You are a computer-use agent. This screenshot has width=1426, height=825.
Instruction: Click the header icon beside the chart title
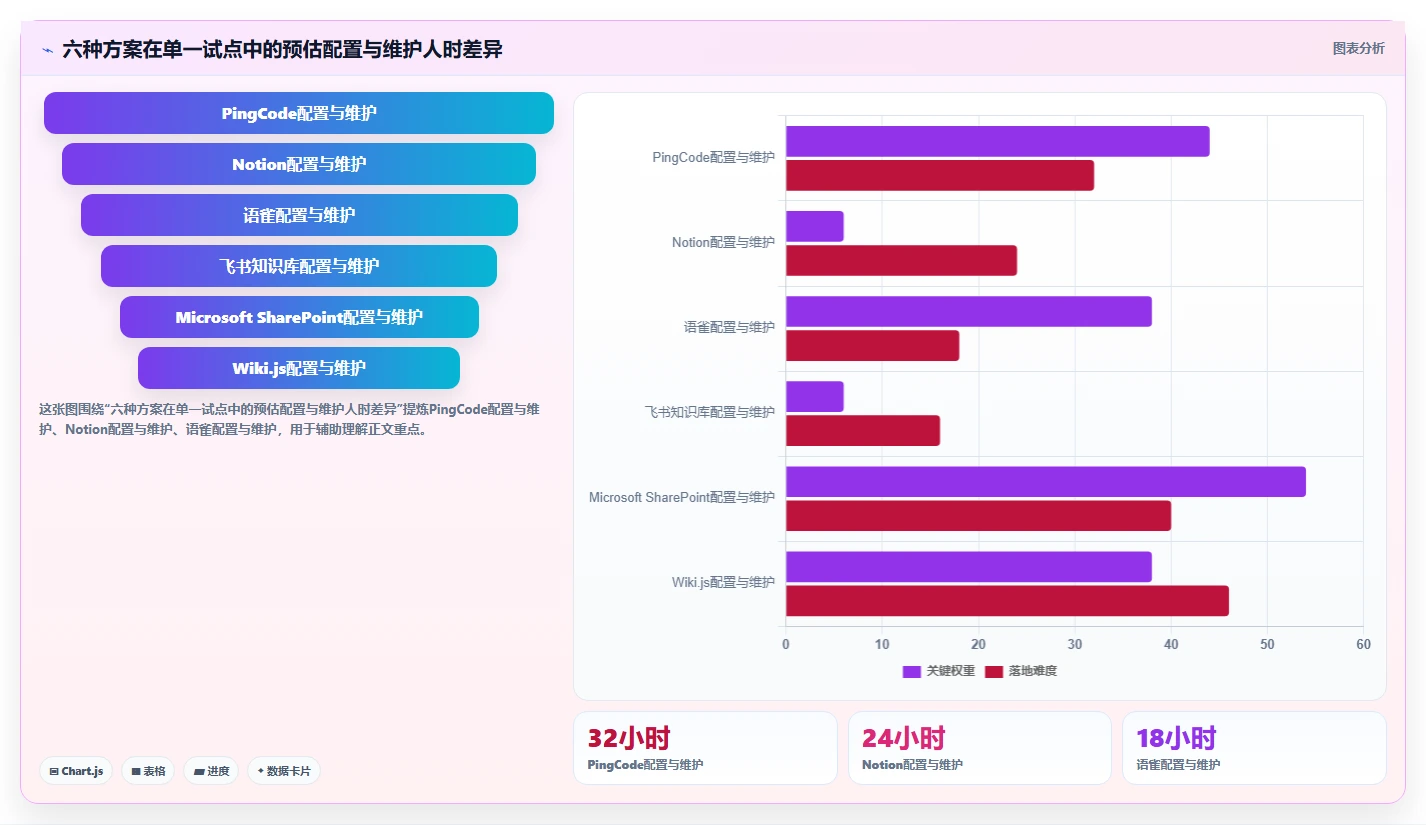click(47, 50)
